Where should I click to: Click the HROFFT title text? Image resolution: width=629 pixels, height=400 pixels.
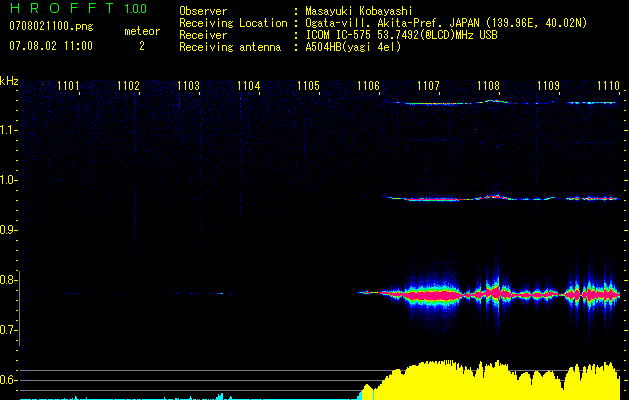(62, 8)
